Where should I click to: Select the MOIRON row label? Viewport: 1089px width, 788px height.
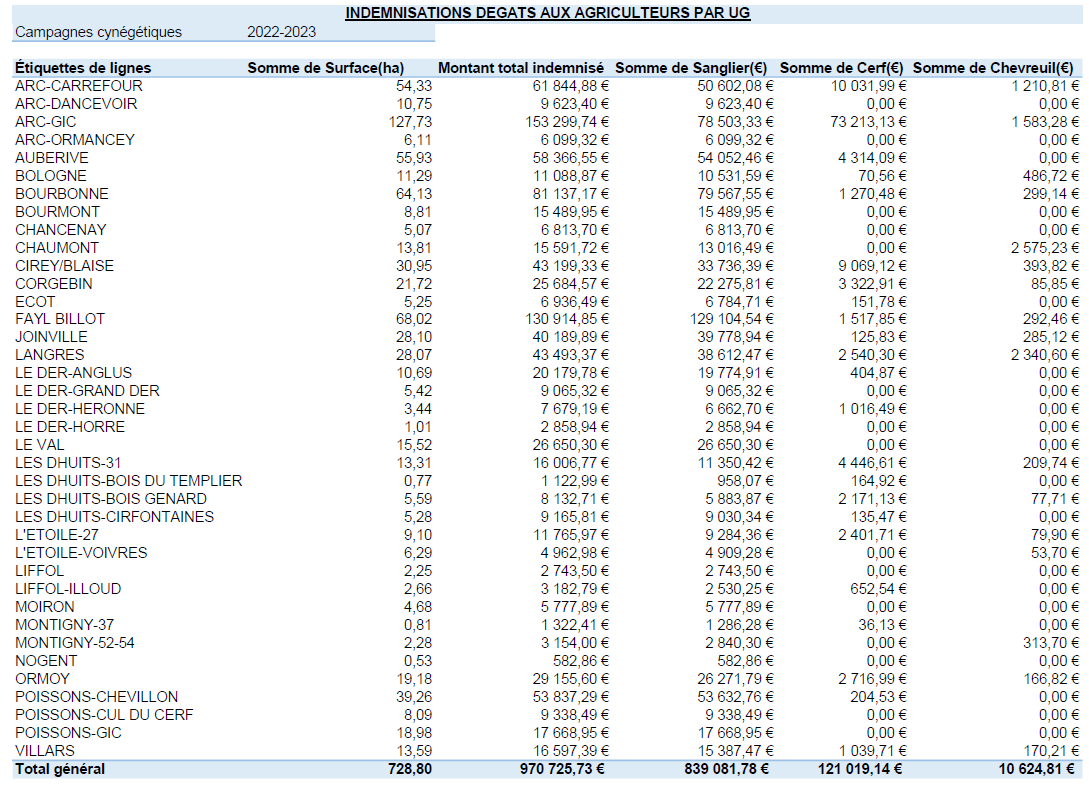(x=45, y=608)
